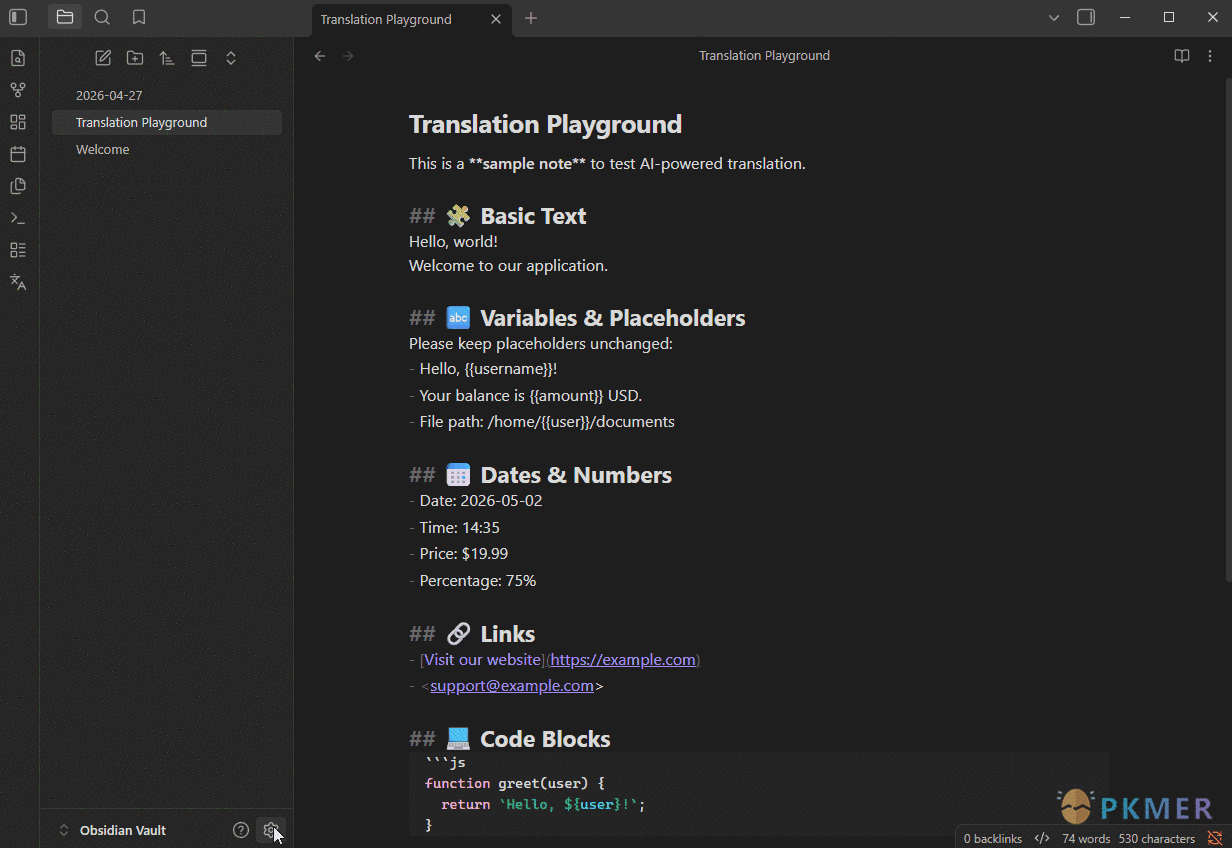Close the Translation Playground tab

tap(497, 19)
